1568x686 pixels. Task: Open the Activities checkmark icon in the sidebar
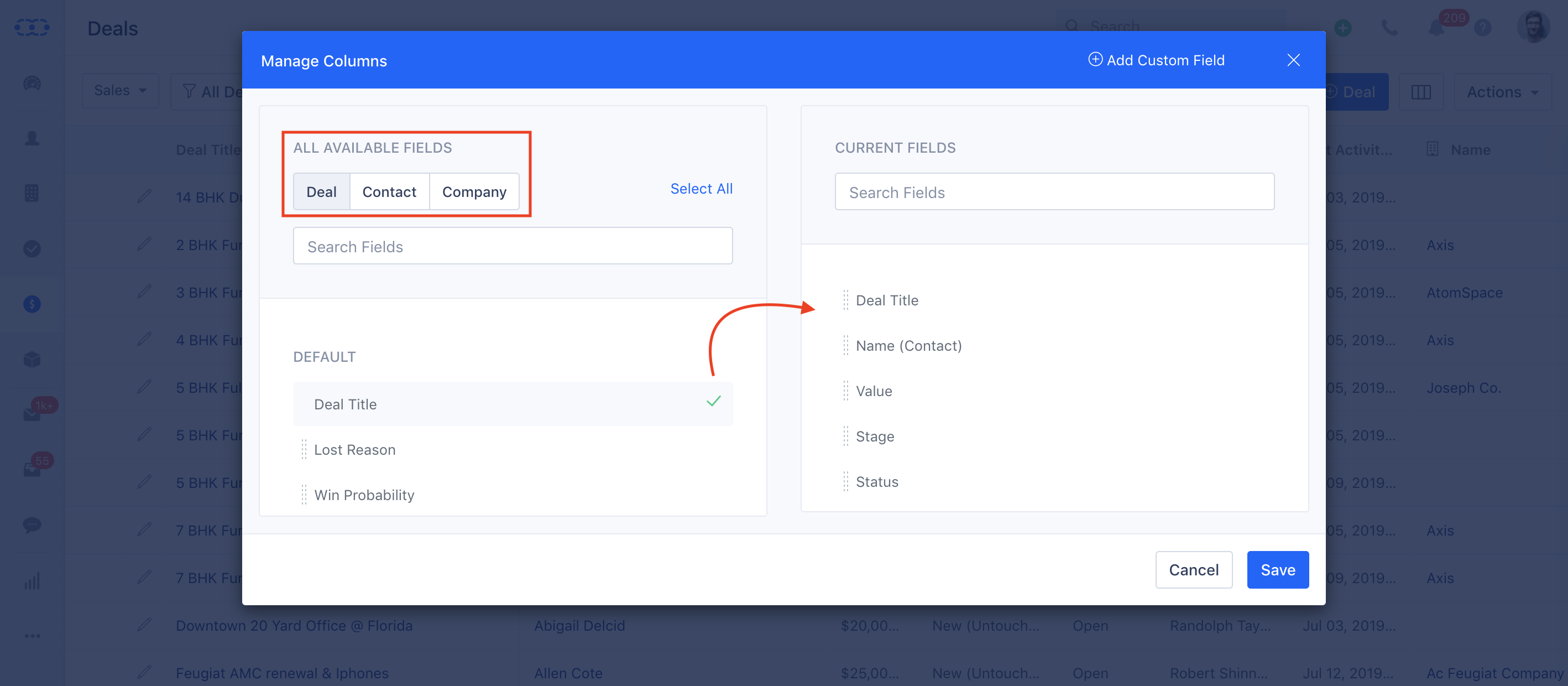click(x=32, y=248)
